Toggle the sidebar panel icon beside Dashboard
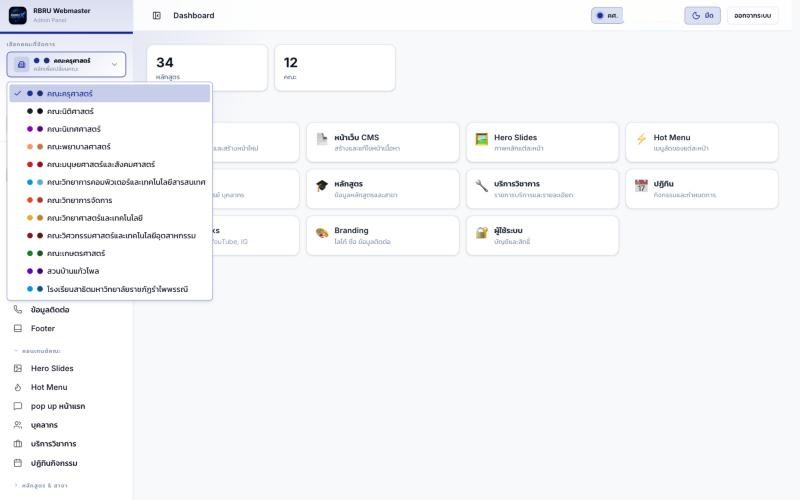 157,16
